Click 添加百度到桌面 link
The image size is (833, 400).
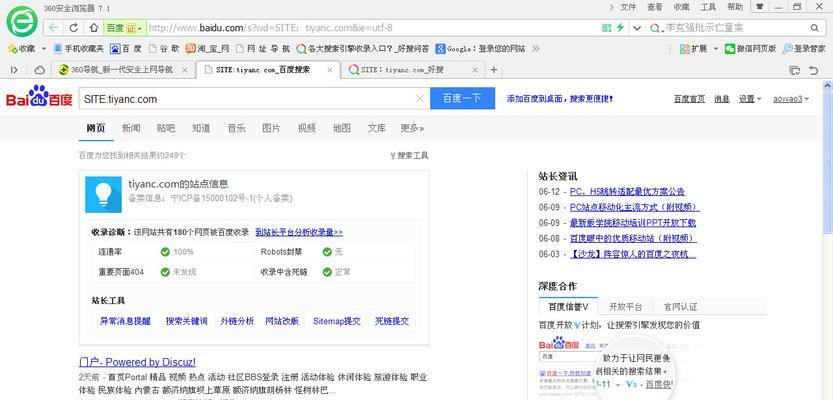point(559,99)
